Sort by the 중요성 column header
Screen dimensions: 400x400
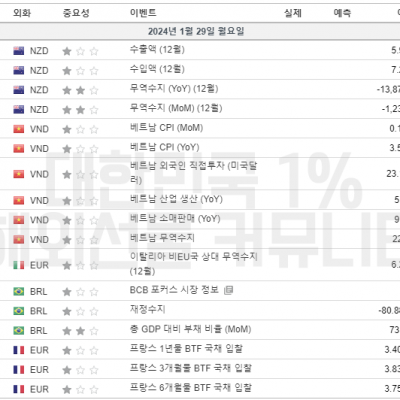point(76,13)
